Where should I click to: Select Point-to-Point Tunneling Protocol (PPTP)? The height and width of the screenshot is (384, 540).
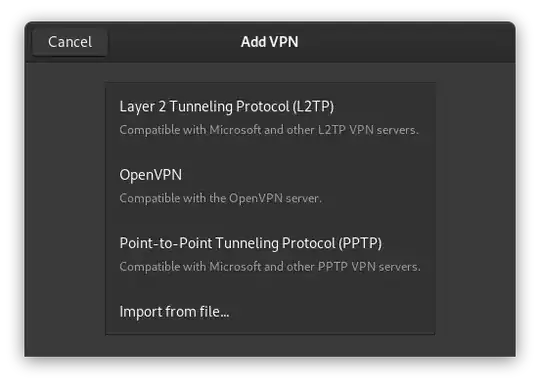[270, 254]
